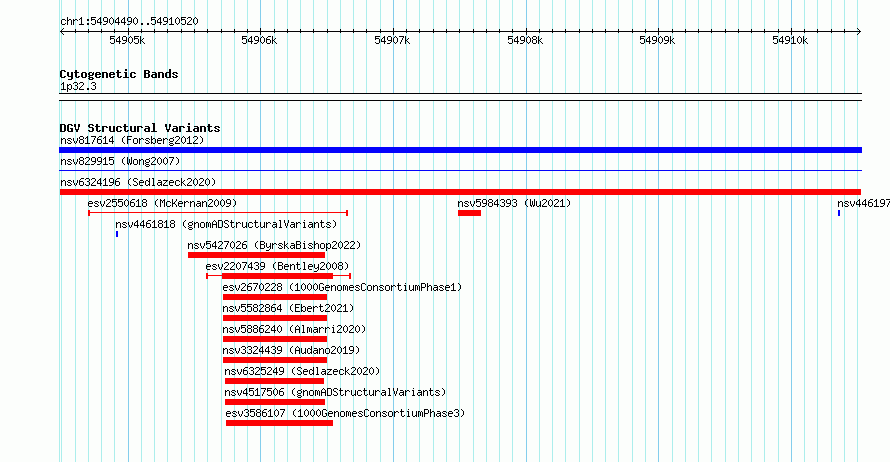Open esv3586107 (1000GenomesConsortiumPhase3) label
This screenshot has height=462, width=890.
(345, 413)
